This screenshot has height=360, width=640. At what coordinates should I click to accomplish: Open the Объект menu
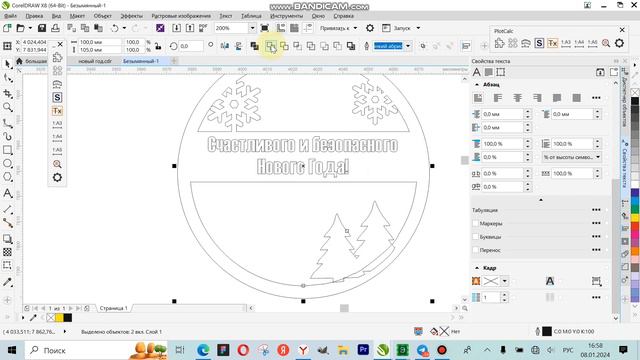click(x=102, y=16)
